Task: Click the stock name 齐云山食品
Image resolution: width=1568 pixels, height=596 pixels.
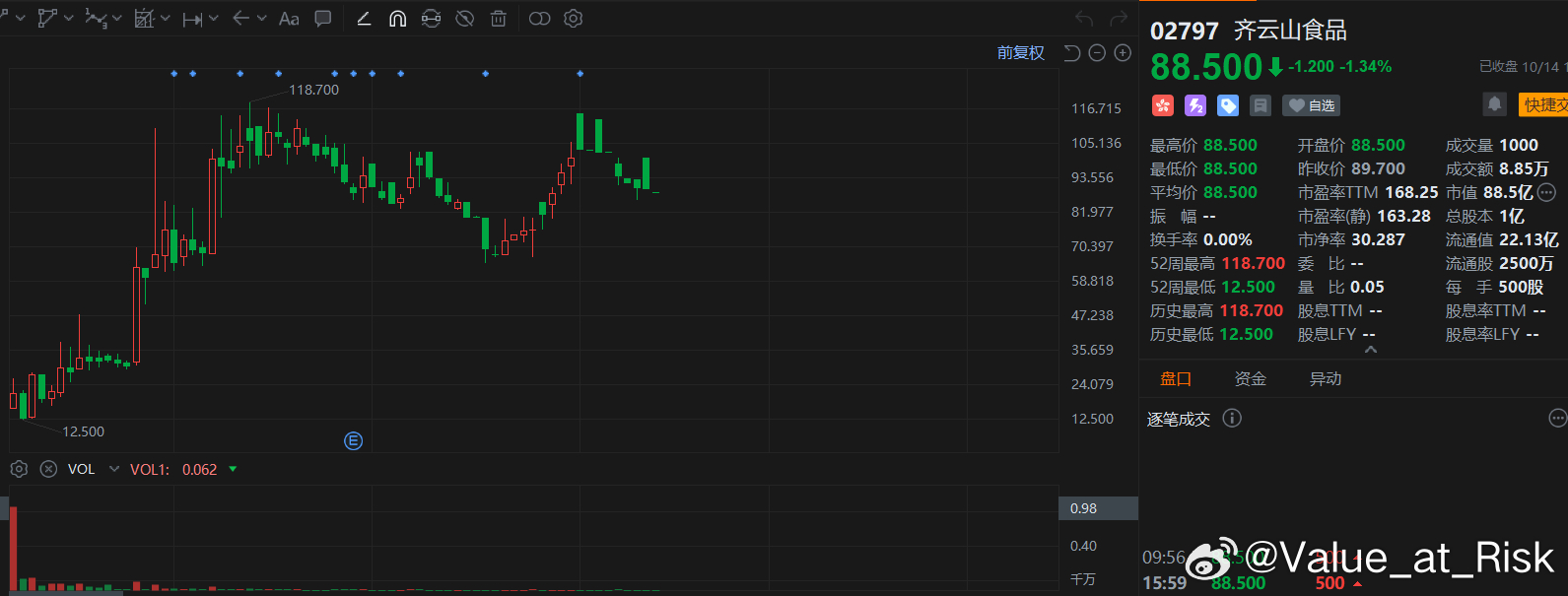Action: 1290,31
